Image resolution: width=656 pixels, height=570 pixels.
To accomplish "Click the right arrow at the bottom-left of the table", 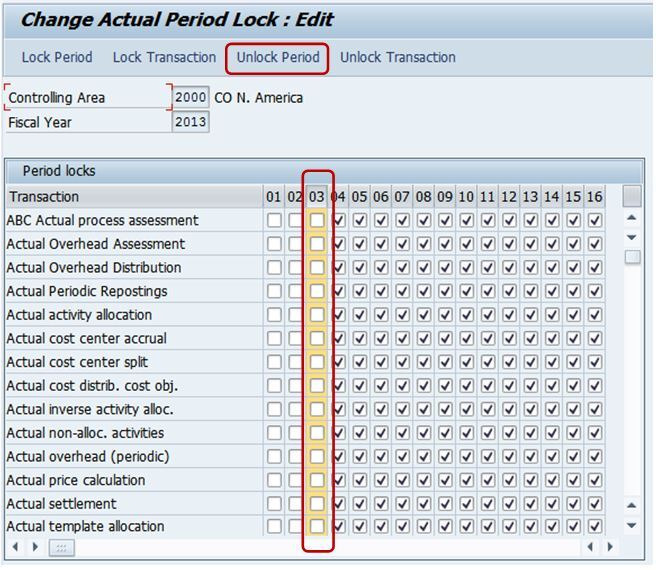I will (x=35, y=547).
